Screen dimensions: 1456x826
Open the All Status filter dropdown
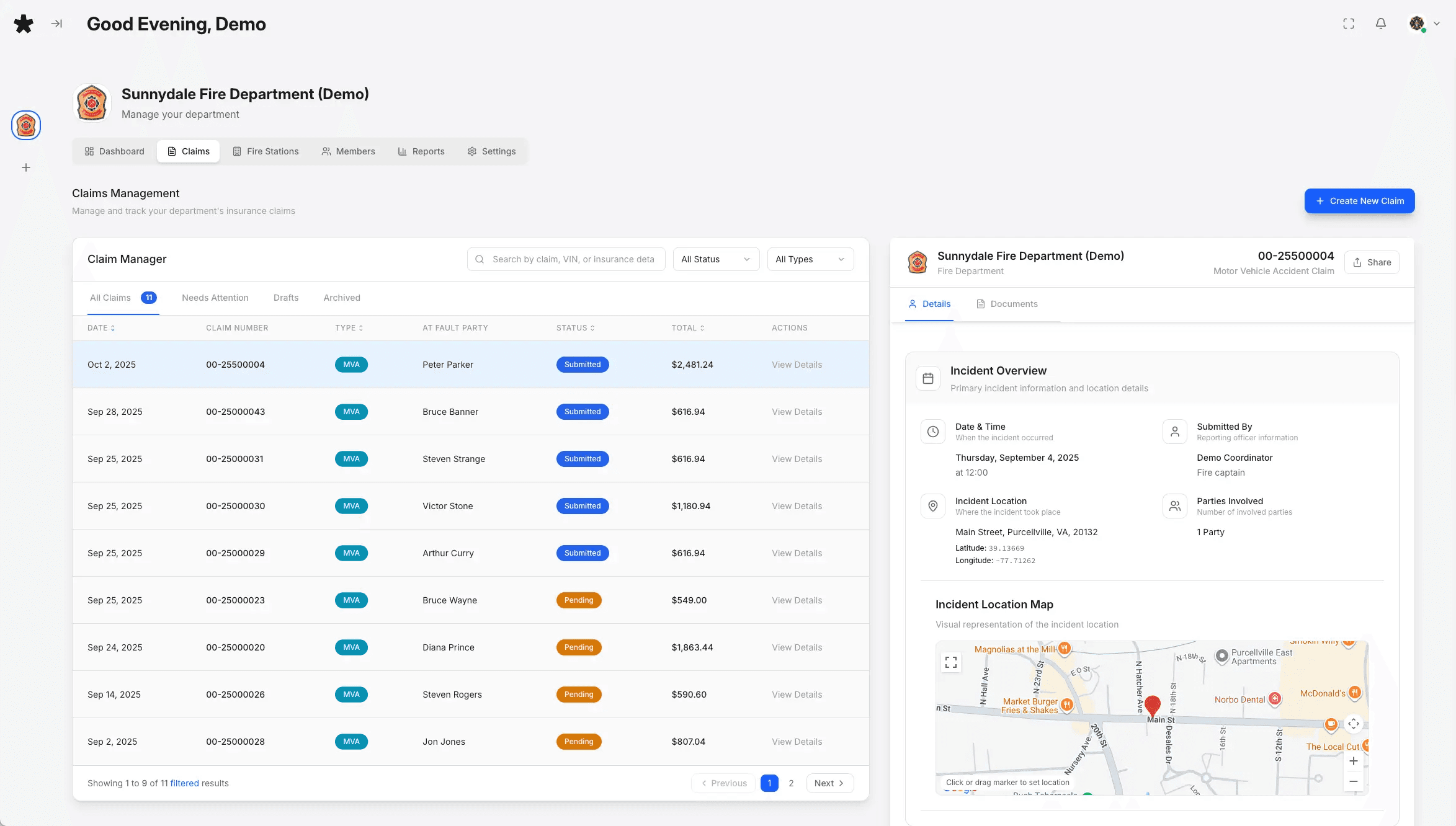pyautogui.click(x=716, y=259)
